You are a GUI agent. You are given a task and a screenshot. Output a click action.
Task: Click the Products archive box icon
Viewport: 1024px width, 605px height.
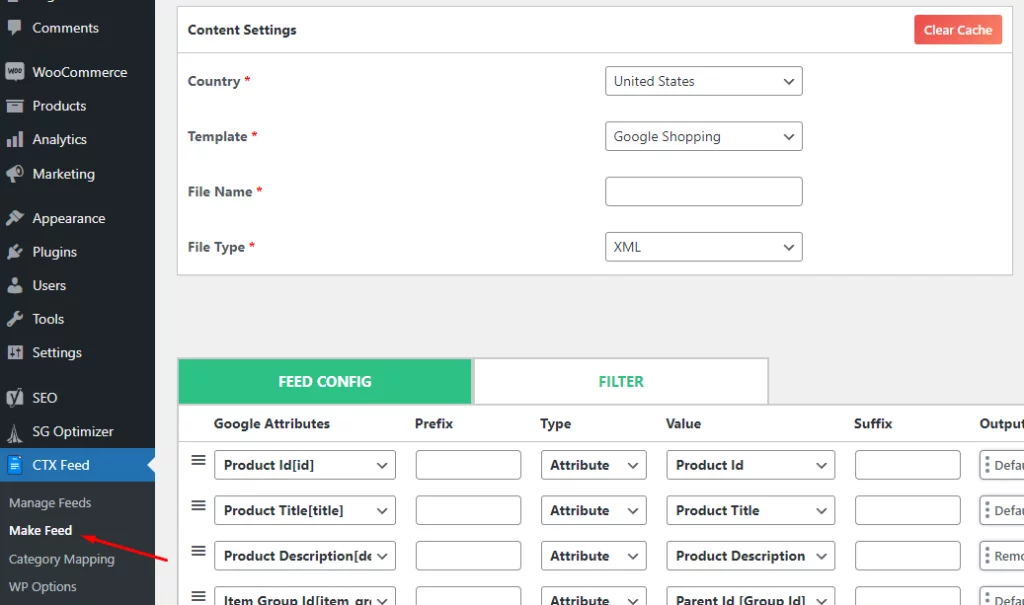14,106
